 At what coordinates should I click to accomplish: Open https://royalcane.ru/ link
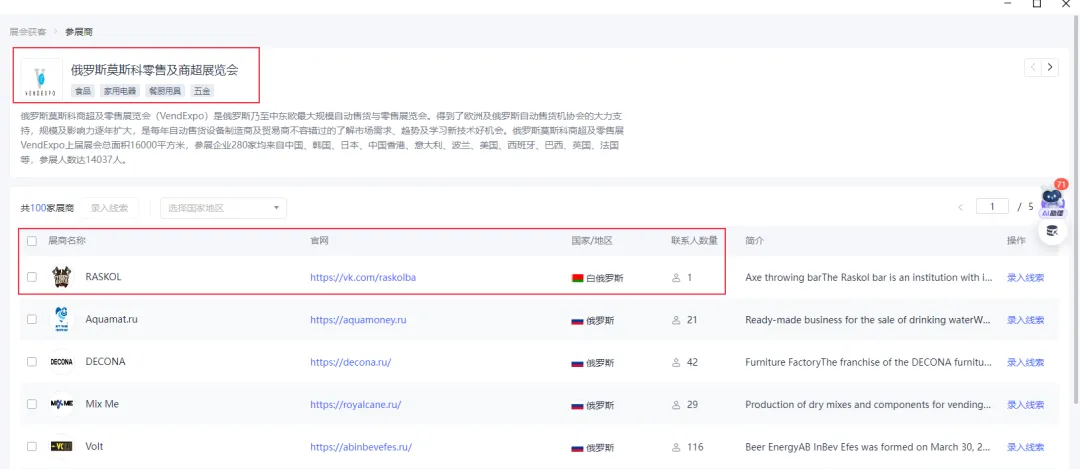tap(355, 405)
